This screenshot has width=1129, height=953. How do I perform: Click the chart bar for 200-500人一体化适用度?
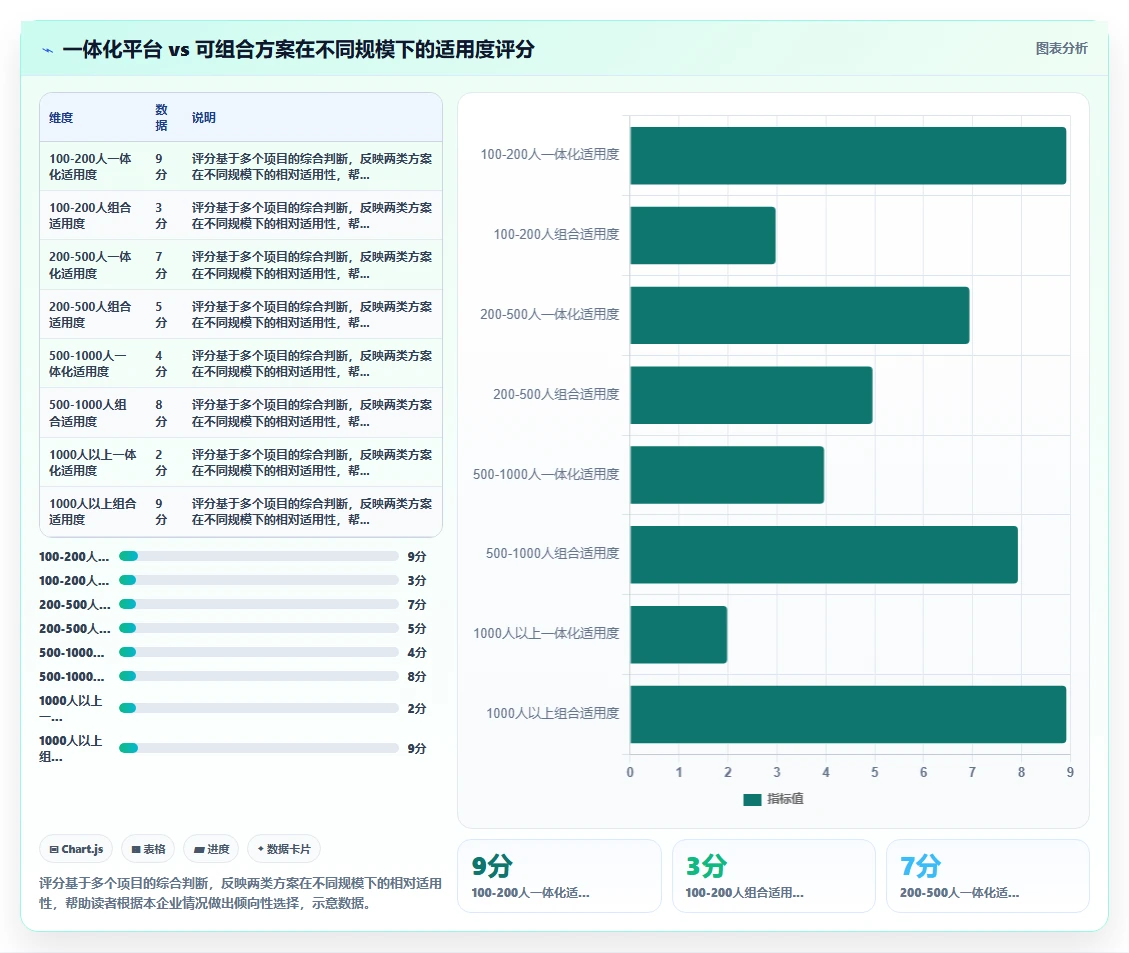[x=800, y=315]
